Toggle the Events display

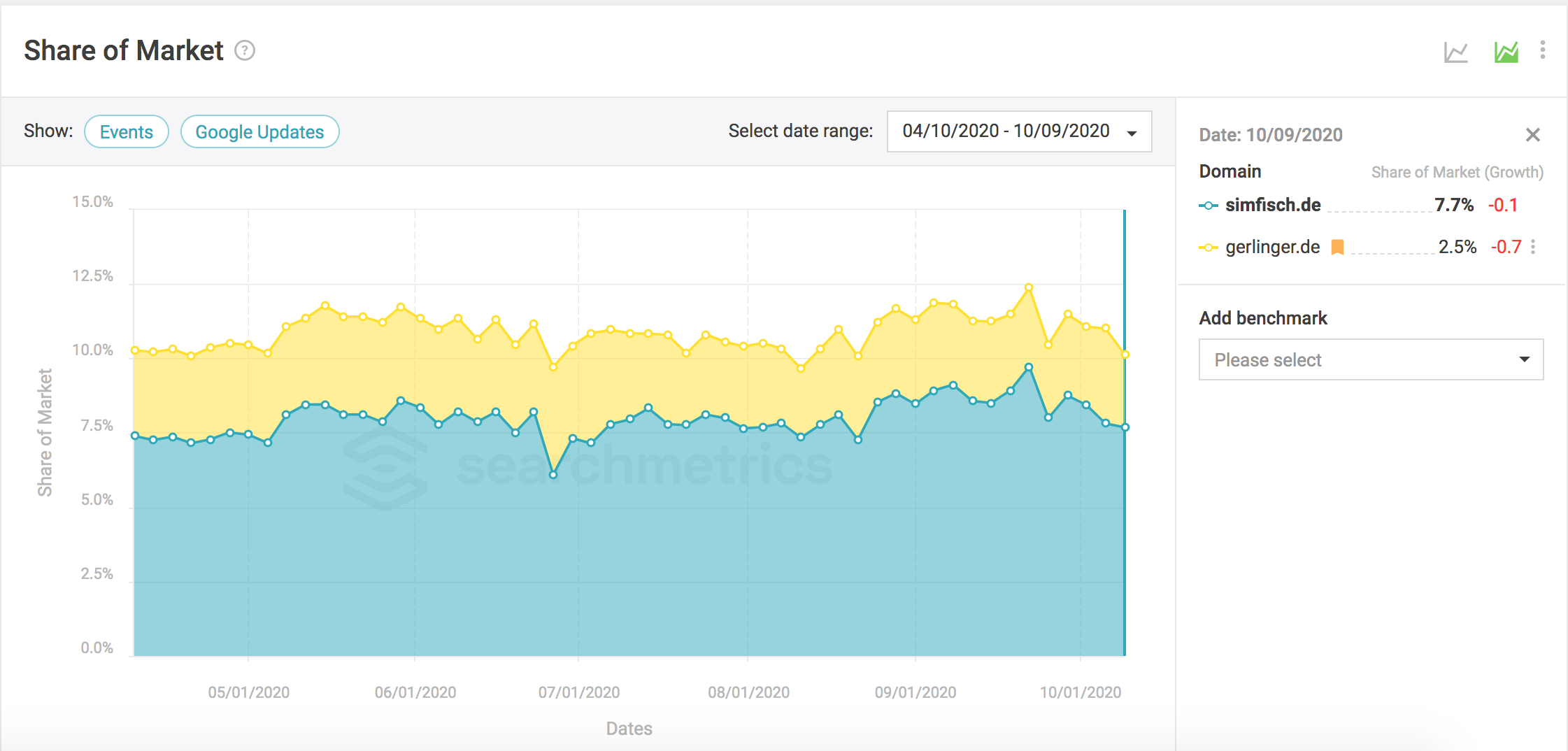[127, 131]
